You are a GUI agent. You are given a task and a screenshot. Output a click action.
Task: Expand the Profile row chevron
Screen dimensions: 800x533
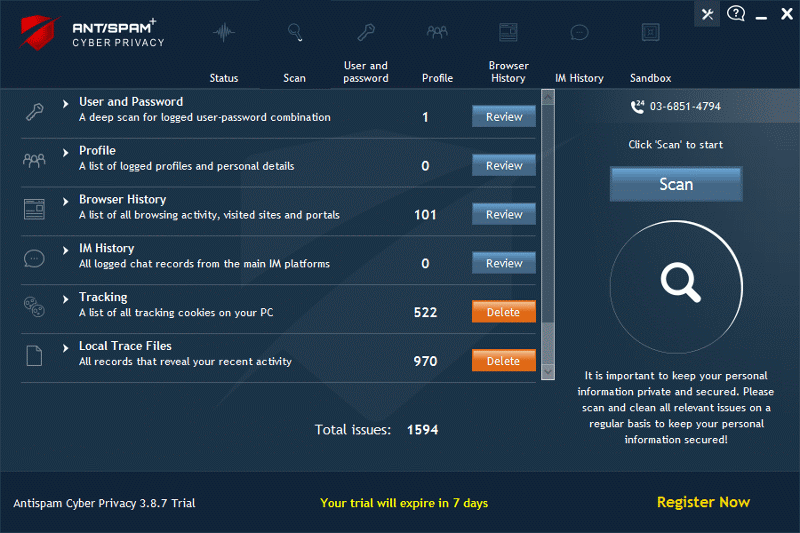(x=65, y=153)
